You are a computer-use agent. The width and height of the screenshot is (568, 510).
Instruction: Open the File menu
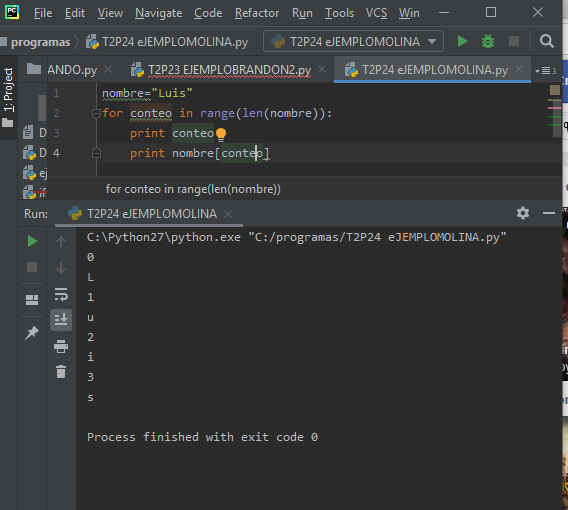[x=43, y=13]
